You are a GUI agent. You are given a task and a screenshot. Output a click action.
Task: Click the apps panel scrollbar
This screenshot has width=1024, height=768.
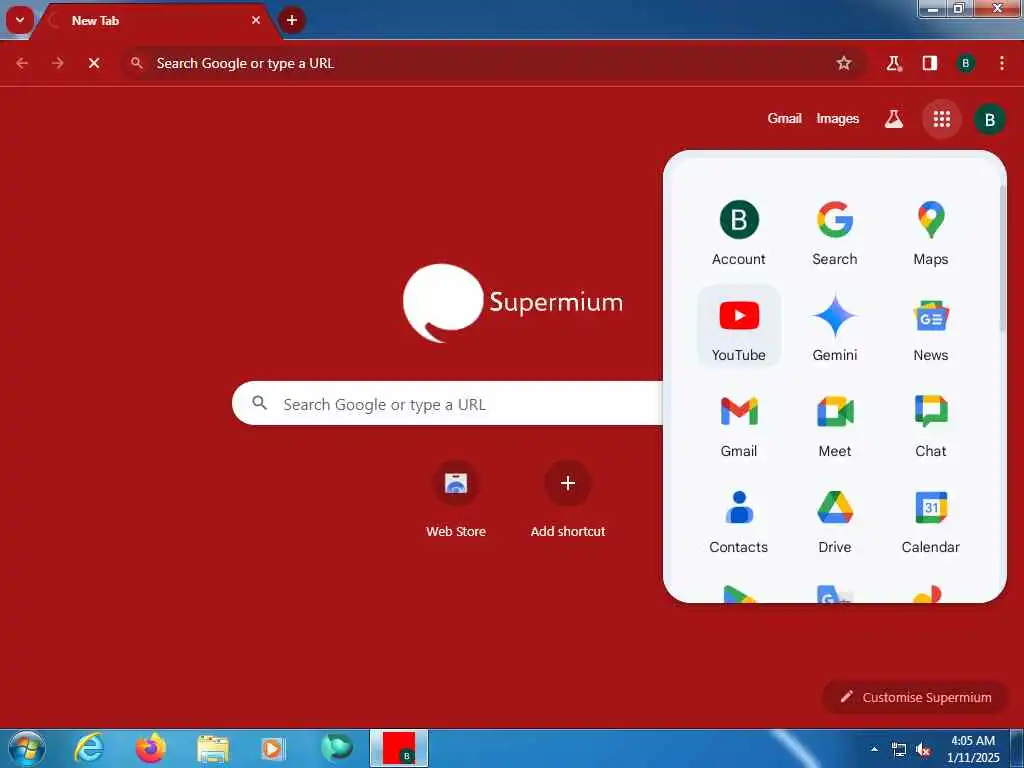pos(1002,258)
